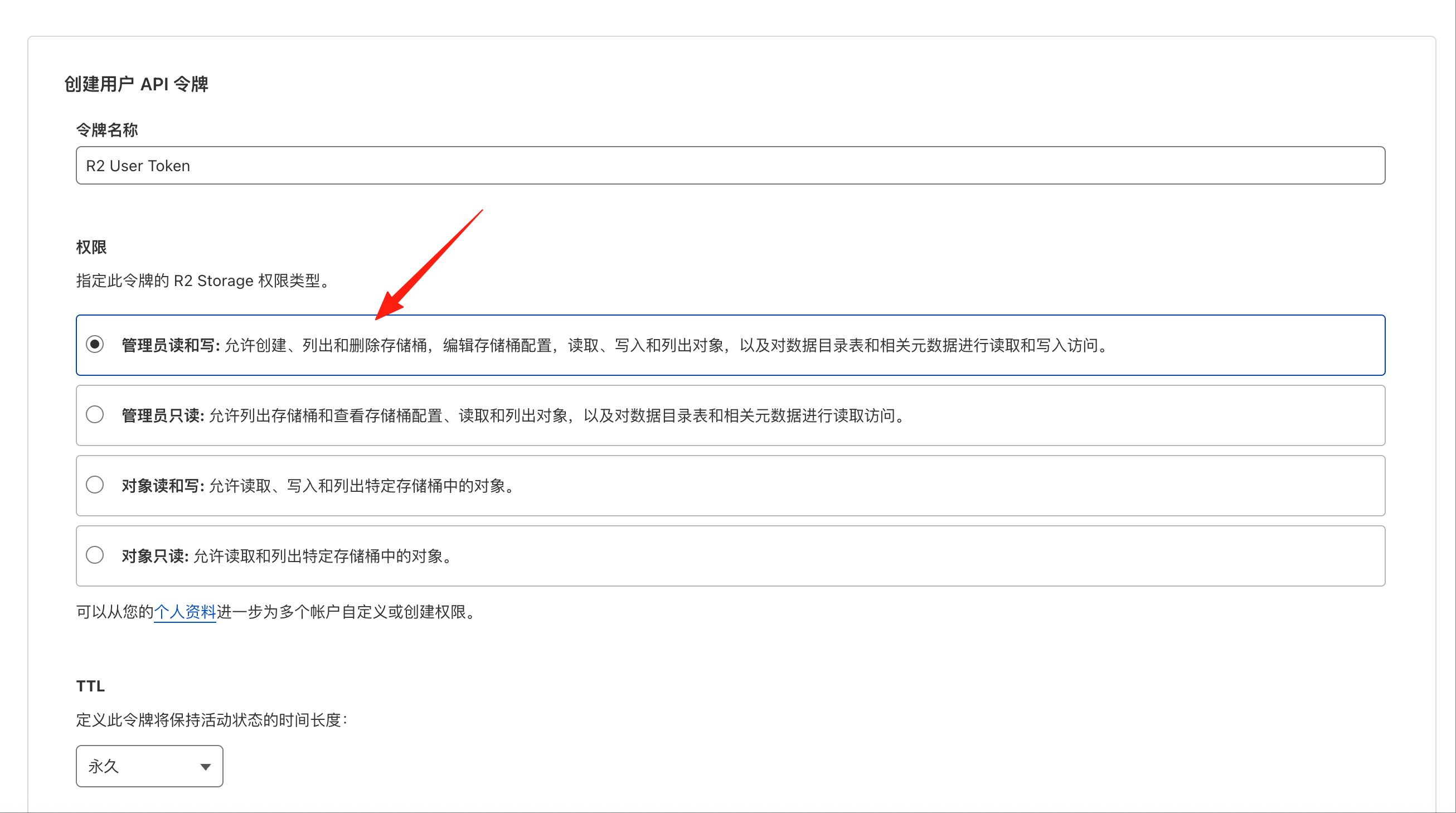1456x813 pixels.
Task: Click the 令牌名称 field label
Action: pos(107,130)
